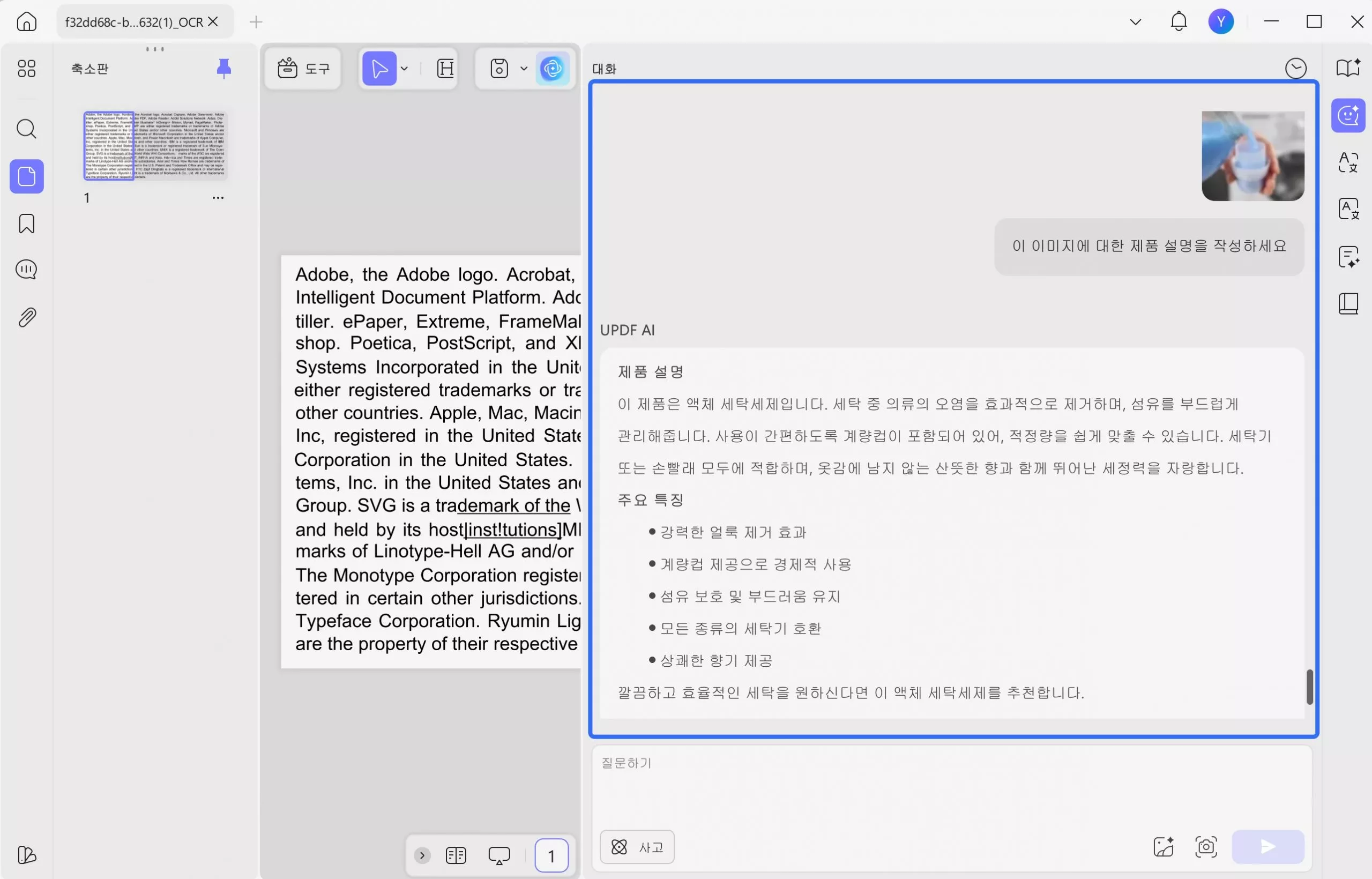
Task: Select the AI chat icon in right sidebar
Action: (x=1348, y=115)
